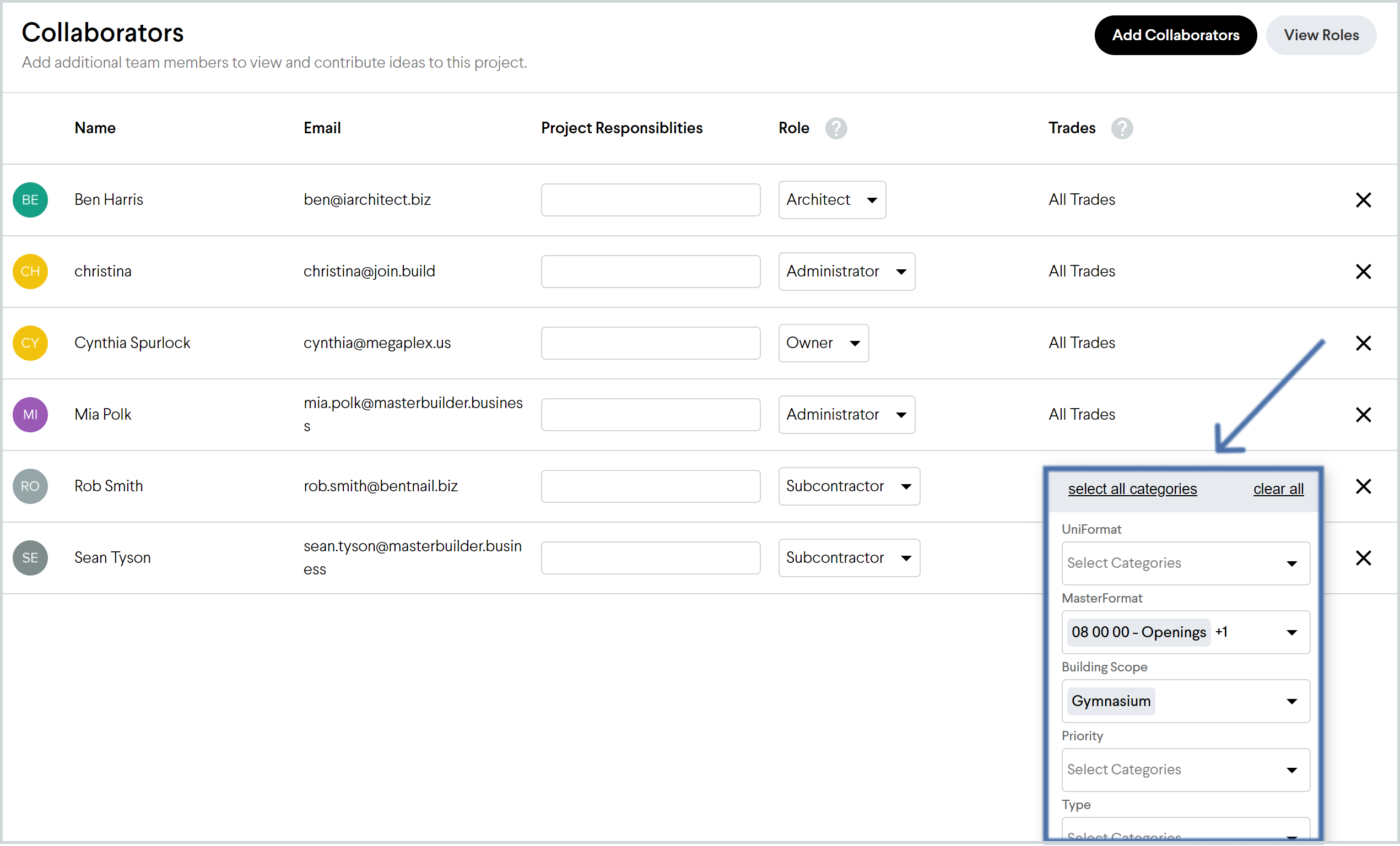Click Ben Harris's Project Responsibilities field
This screenshot has height=846, width=1400.
pos(651,200)
